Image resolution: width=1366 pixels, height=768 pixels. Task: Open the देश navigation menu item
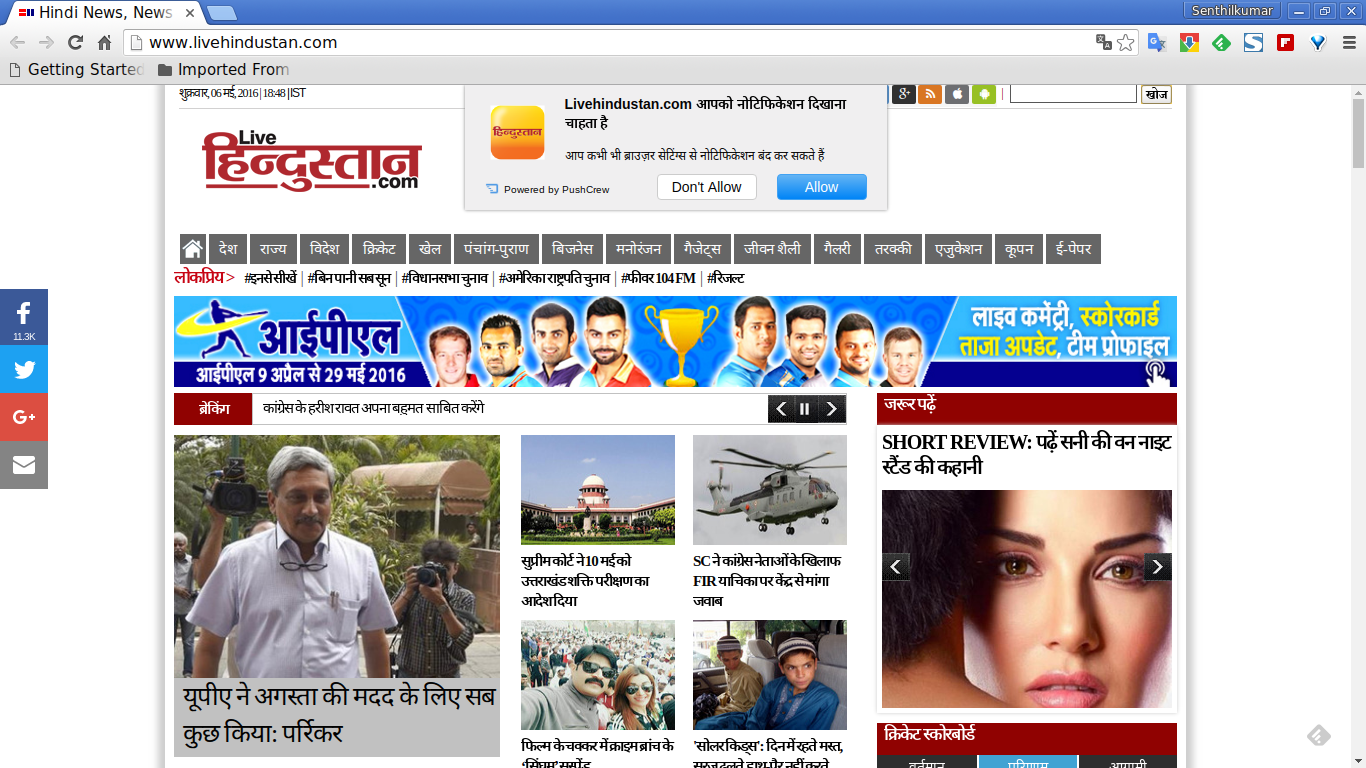[x=228, y=249]
